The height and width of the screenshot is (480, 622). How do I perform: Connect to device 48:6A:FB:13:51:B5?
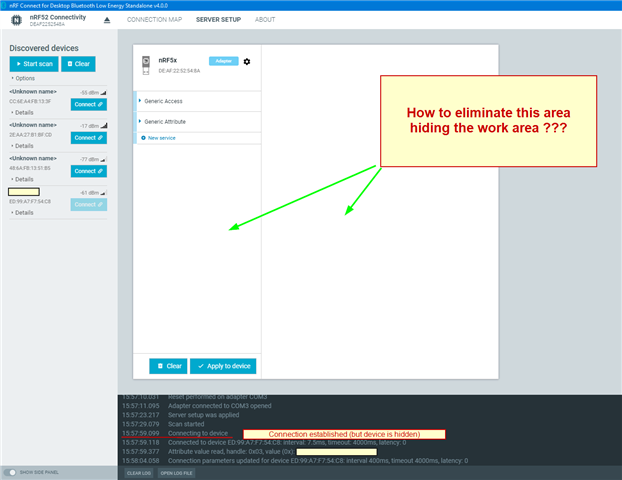[x=89, y=171]
